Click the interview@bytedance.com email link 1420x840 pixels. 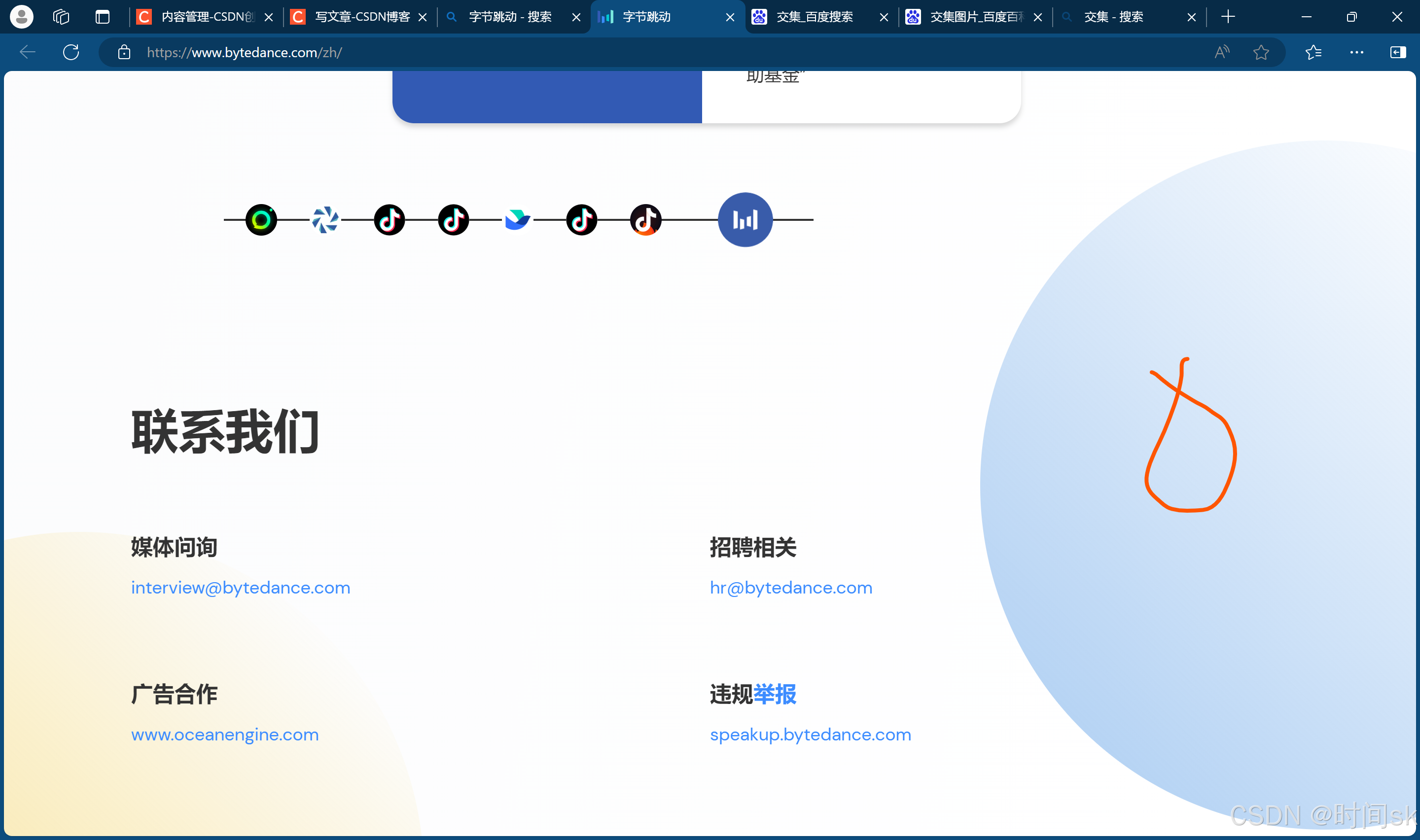(241, 588)
